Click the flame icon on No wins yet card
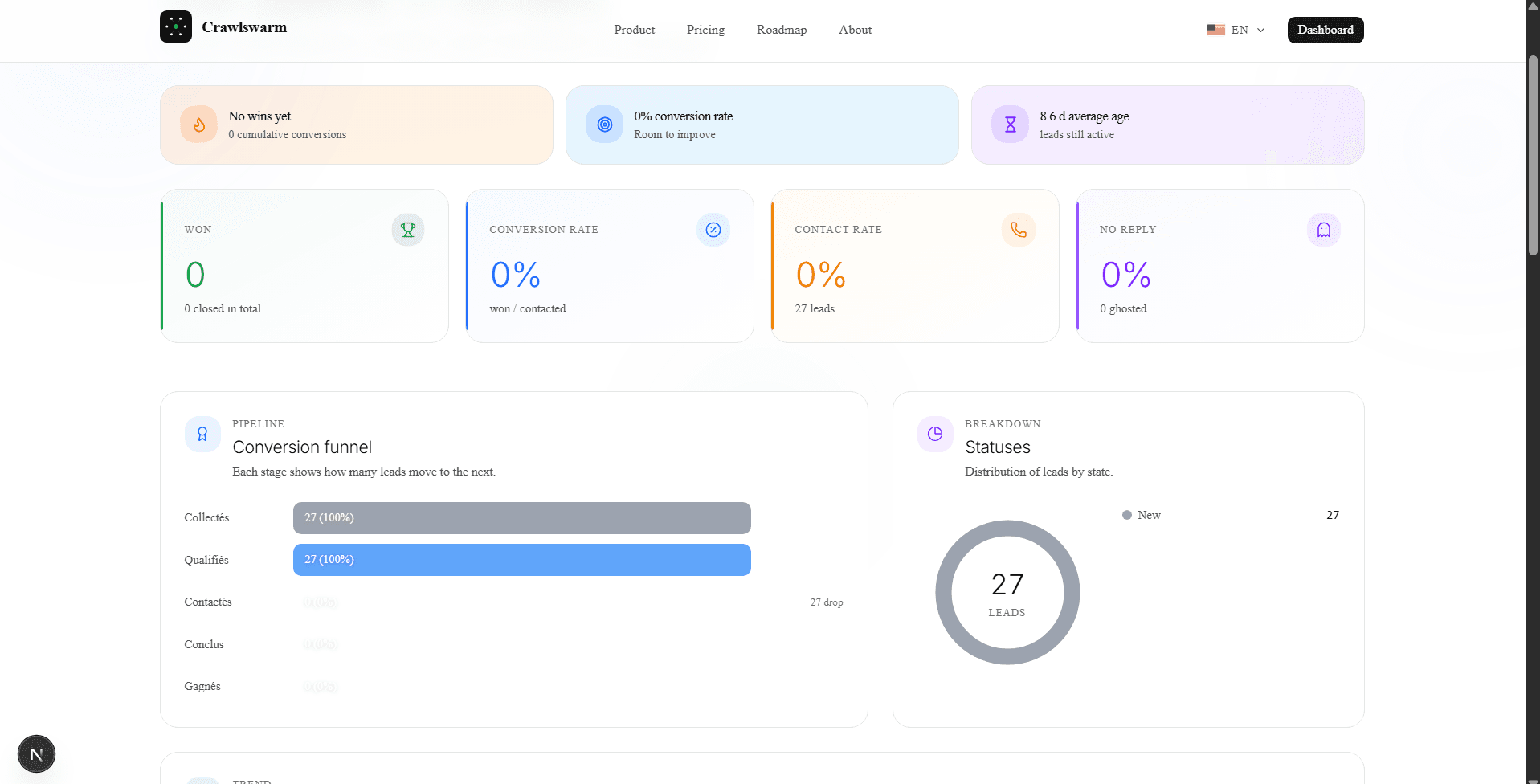Screen dimensions: 1540x784 pos(198,125)
